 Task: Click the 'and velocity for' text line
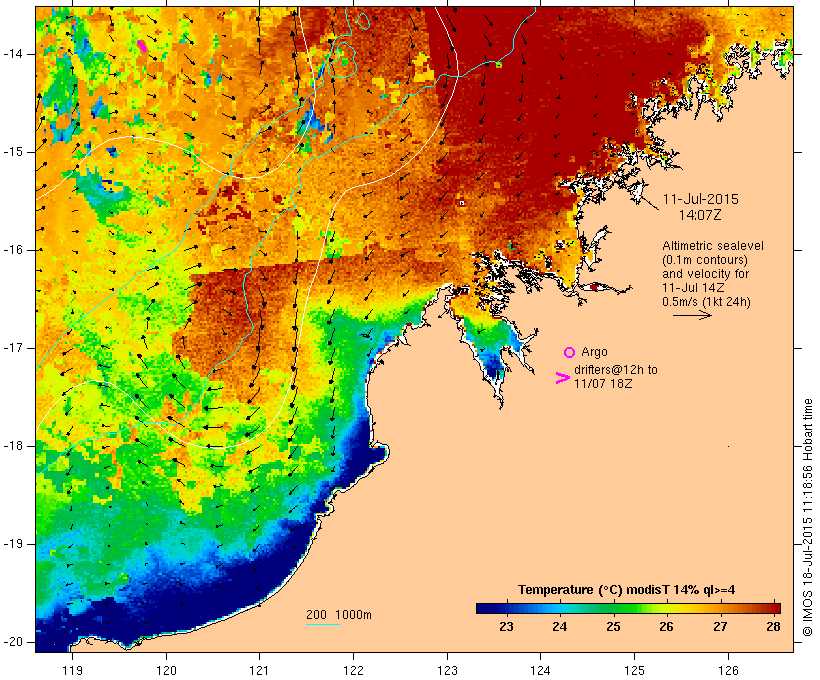pyautogui.click(x=705, y=274)
